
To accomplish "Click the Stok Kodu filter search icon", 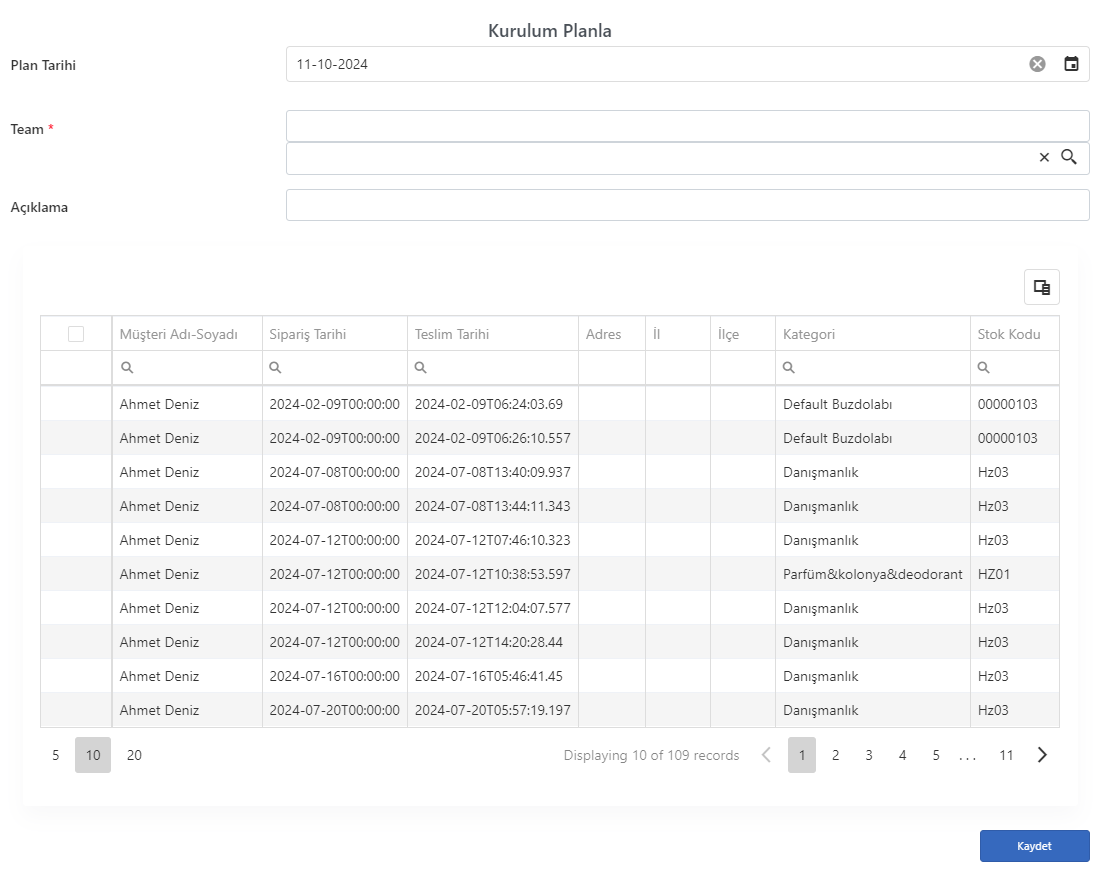I will click(x=984, y=367).
